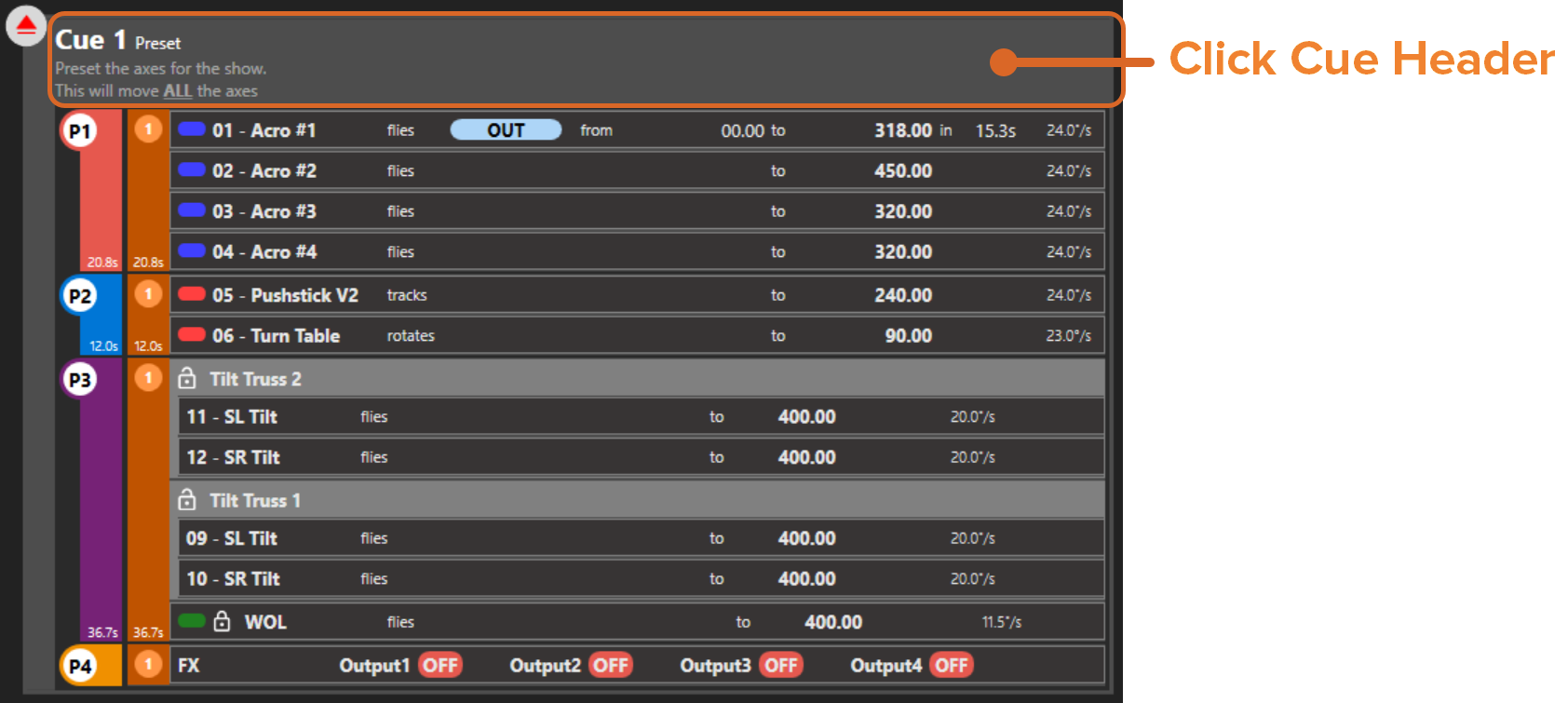Image resolution: width=1568 pixels, height=703 pixels.
Task: Select the P2 part badge
Action: coord(80,296)
